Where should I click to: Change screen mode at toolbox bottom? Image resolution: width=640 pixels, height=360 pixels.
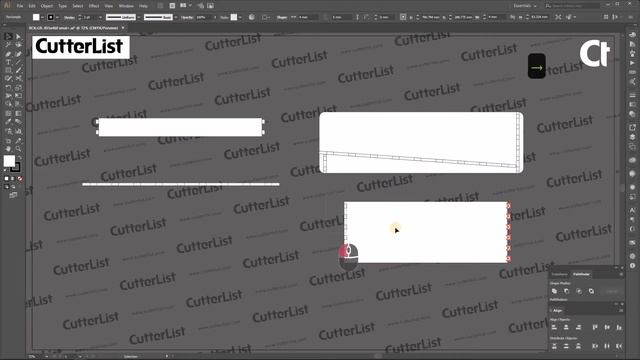click(13, 195)
